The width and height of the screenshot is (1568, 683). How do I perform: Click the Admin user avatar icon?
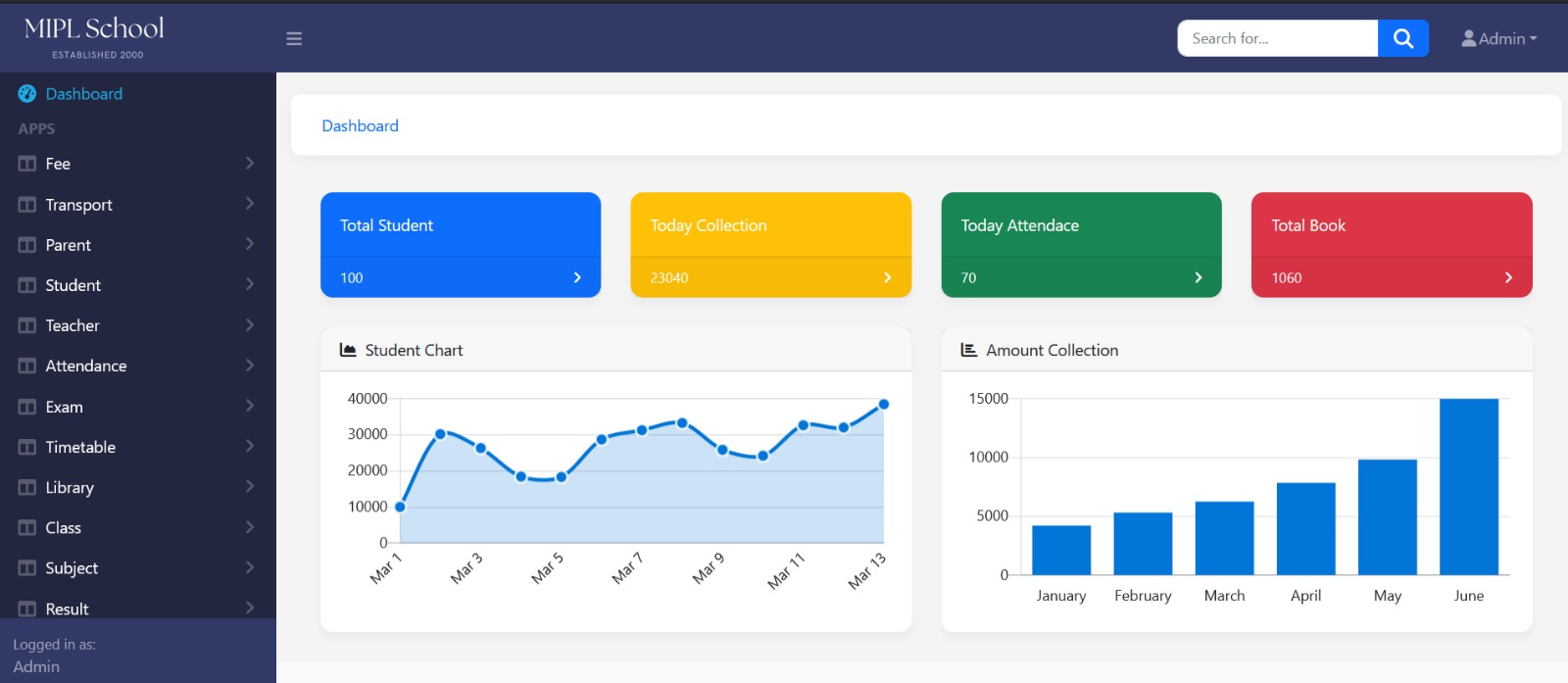point(1468,39)
